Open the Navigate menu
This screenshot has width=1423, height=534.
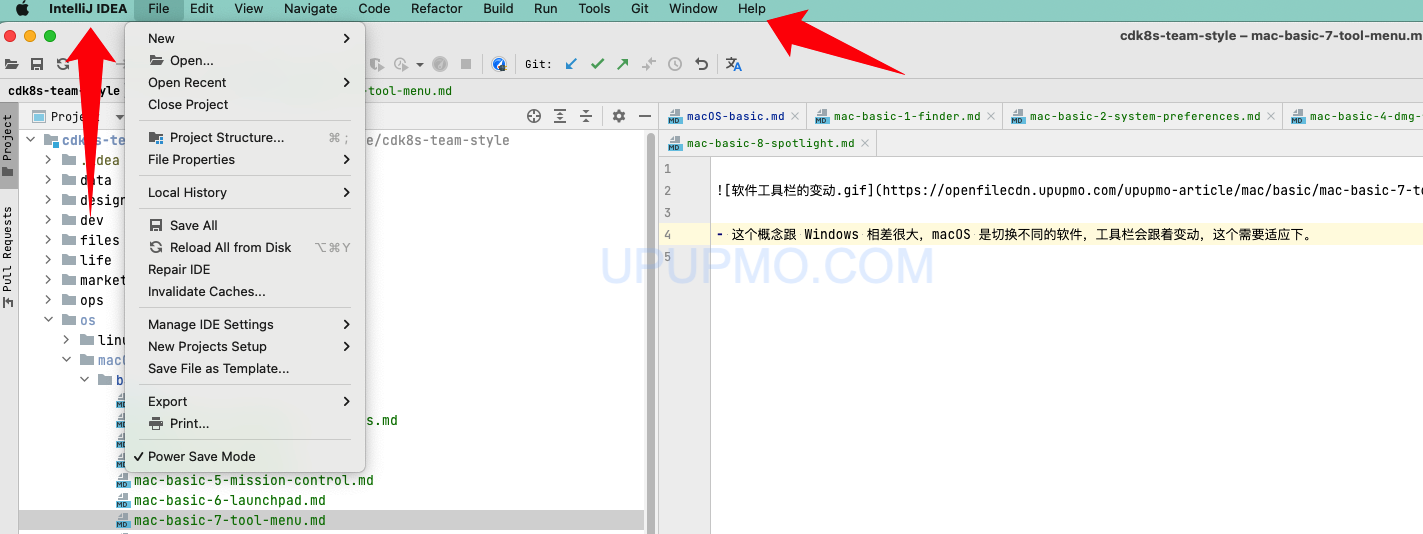(310, 9)
